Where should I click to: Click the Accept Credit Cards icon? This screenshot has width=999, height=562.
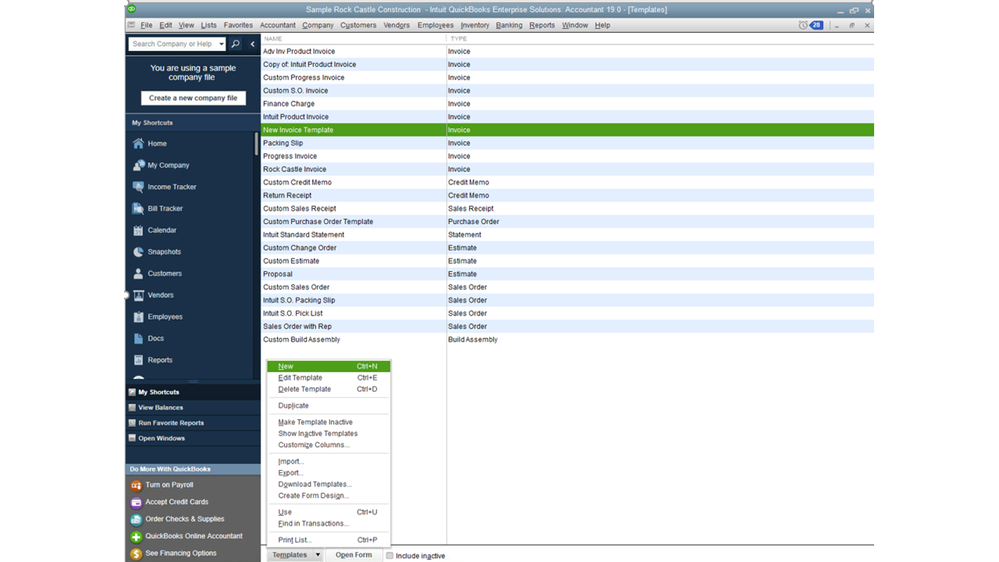[136, 502]
